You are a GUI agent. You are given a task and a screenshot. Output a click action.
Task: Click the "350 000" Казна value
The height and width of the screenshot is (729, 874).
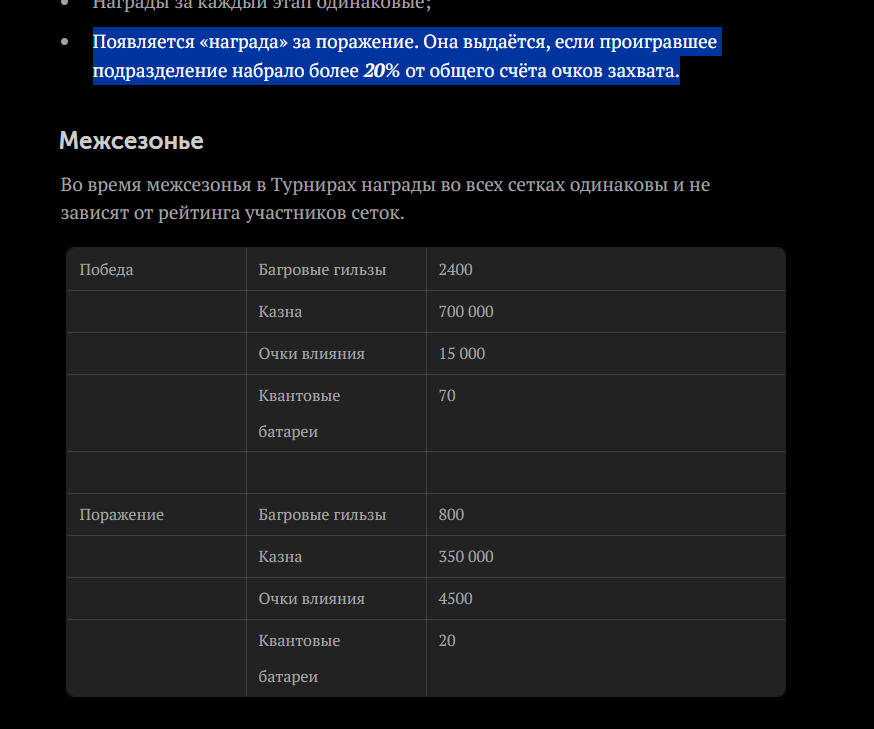coord(466,557)
